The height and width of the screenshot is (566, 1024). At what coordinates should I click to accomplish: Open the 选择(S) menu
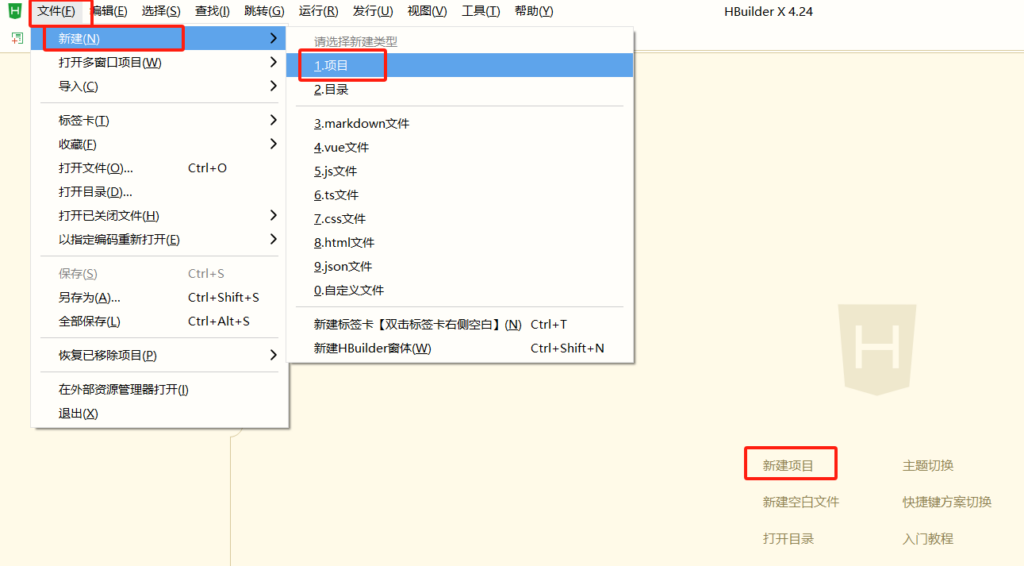point(161,11)
